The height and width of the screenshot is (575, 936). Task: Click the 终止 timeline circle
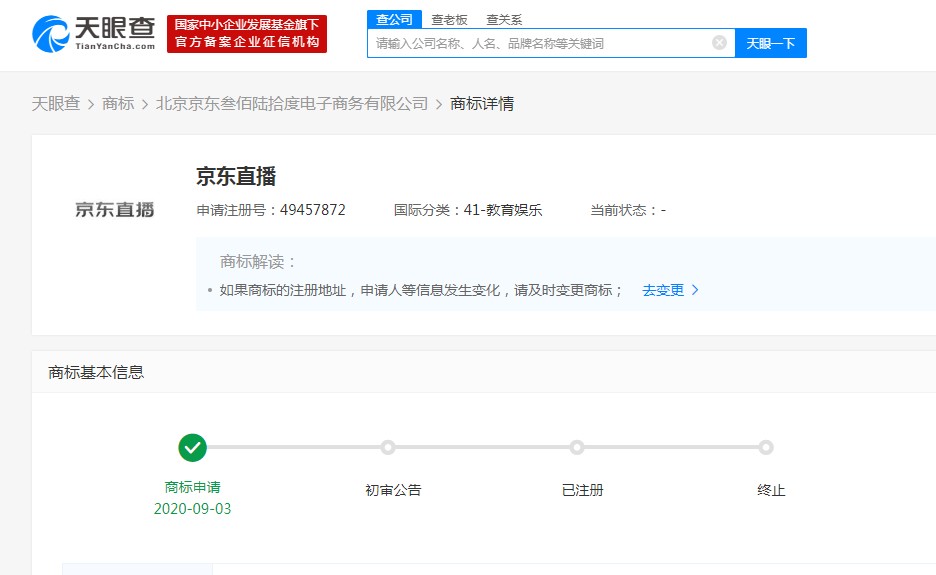point(766,447)
